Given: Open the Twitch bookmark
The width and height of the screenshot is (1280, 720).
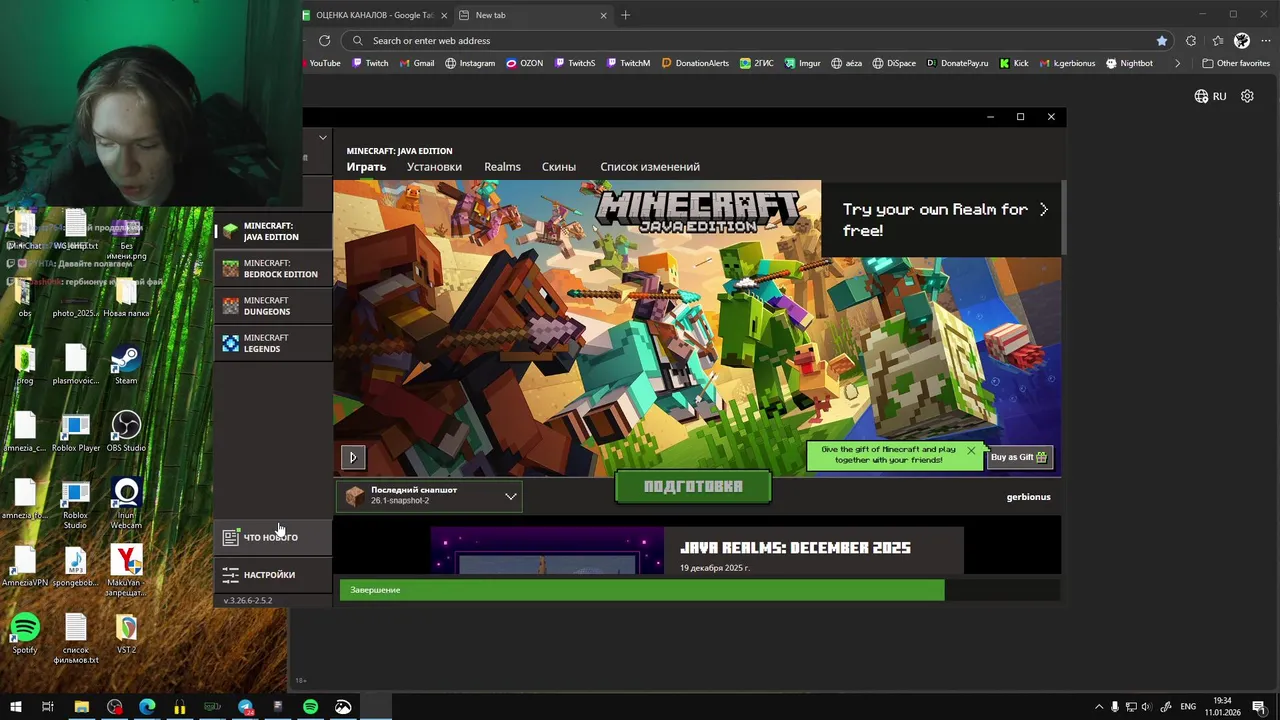Looking at the screenshot, I should click(370, 63).
